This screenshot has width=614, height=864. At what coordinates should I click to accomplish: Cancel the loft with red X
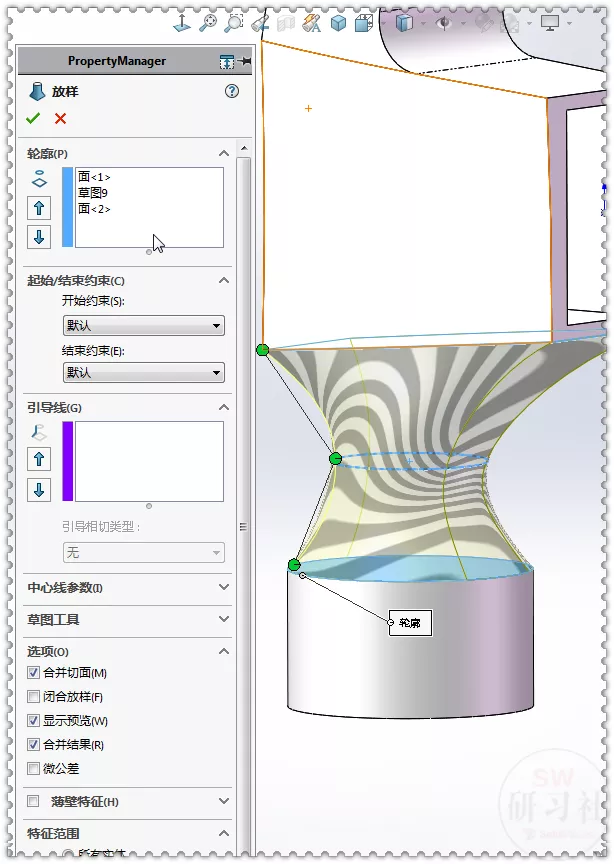61,118
